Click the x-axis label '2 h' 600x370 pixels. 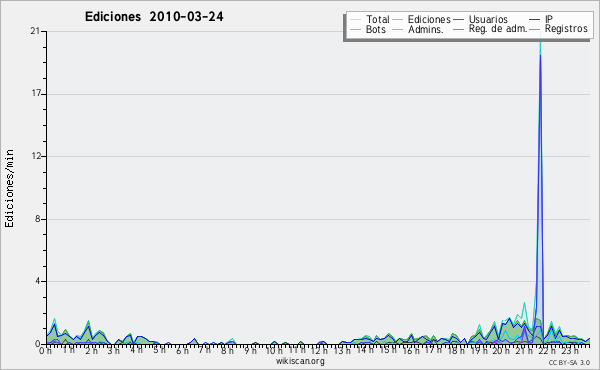[x=91, y=350]
